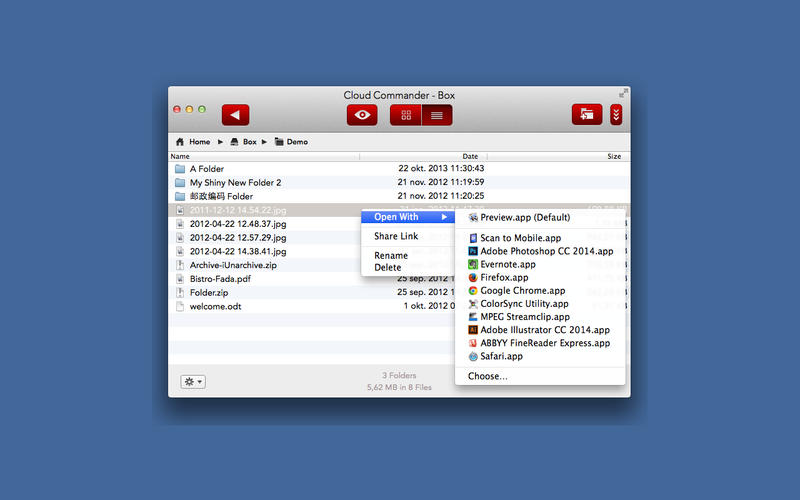
Task: Open with Evernote.app
Action: click(507, 264)
